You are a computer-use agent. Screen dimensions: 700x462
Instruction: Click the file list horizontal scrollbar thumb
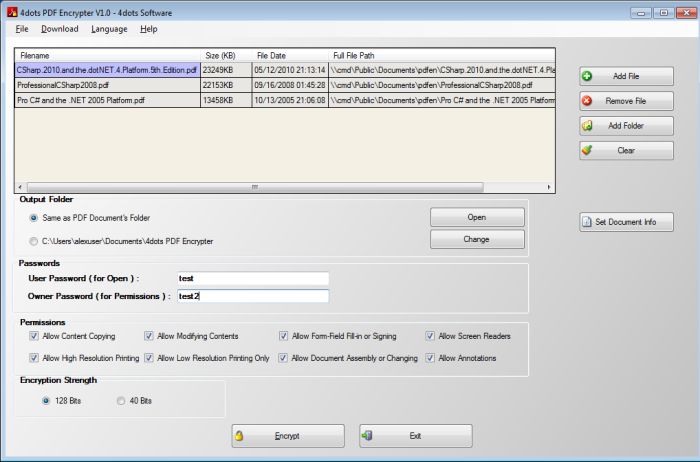pyautogui.click(x=255, y=187)
